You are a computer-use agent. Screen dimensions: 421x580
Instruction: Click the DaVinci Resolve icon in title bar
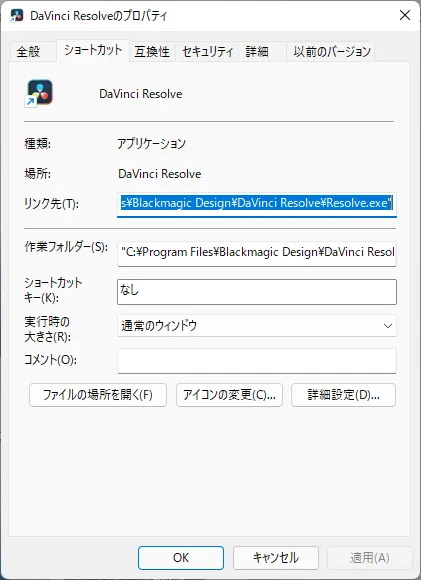pos(17,16)
